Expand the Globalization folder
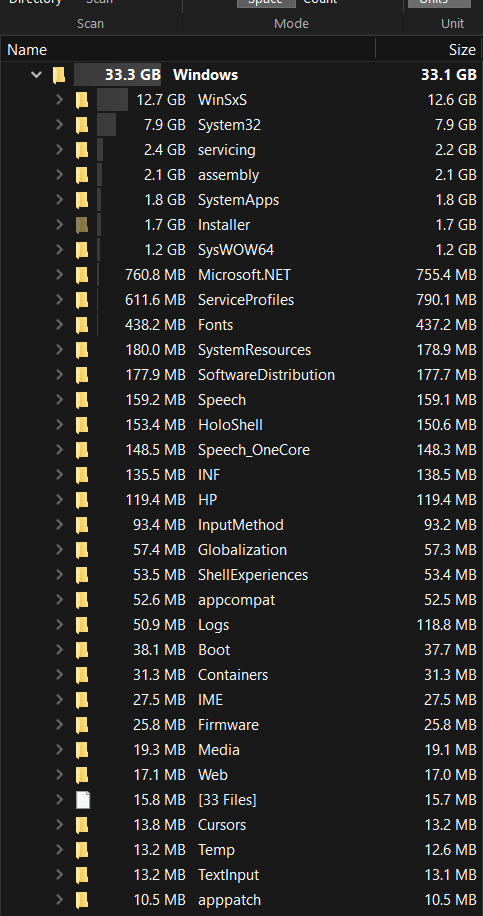The height and width of the screenshot is (916, 483). coord(59,550)
